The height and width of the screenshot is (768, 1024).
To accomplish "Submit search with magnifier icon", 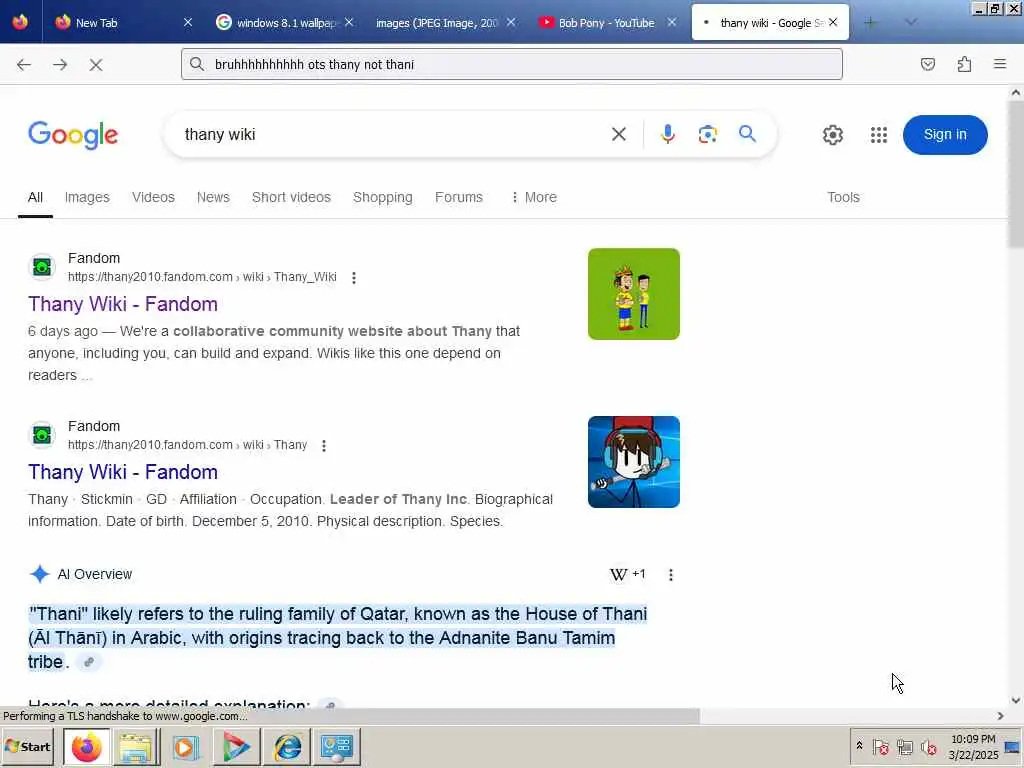I will 747,134.
